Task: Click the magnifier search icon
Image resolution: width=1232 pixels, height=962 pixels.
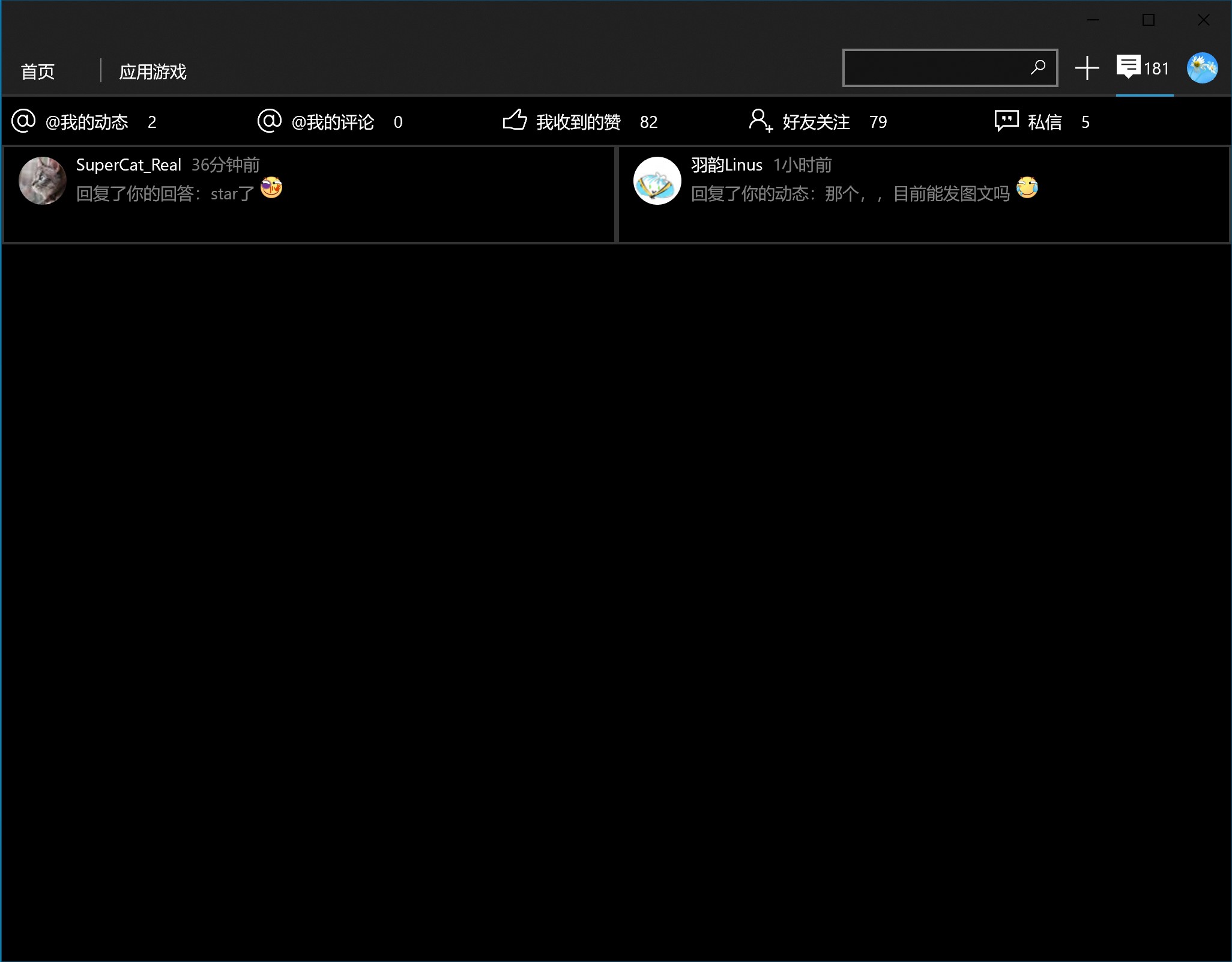Action: pos(1037,67)
